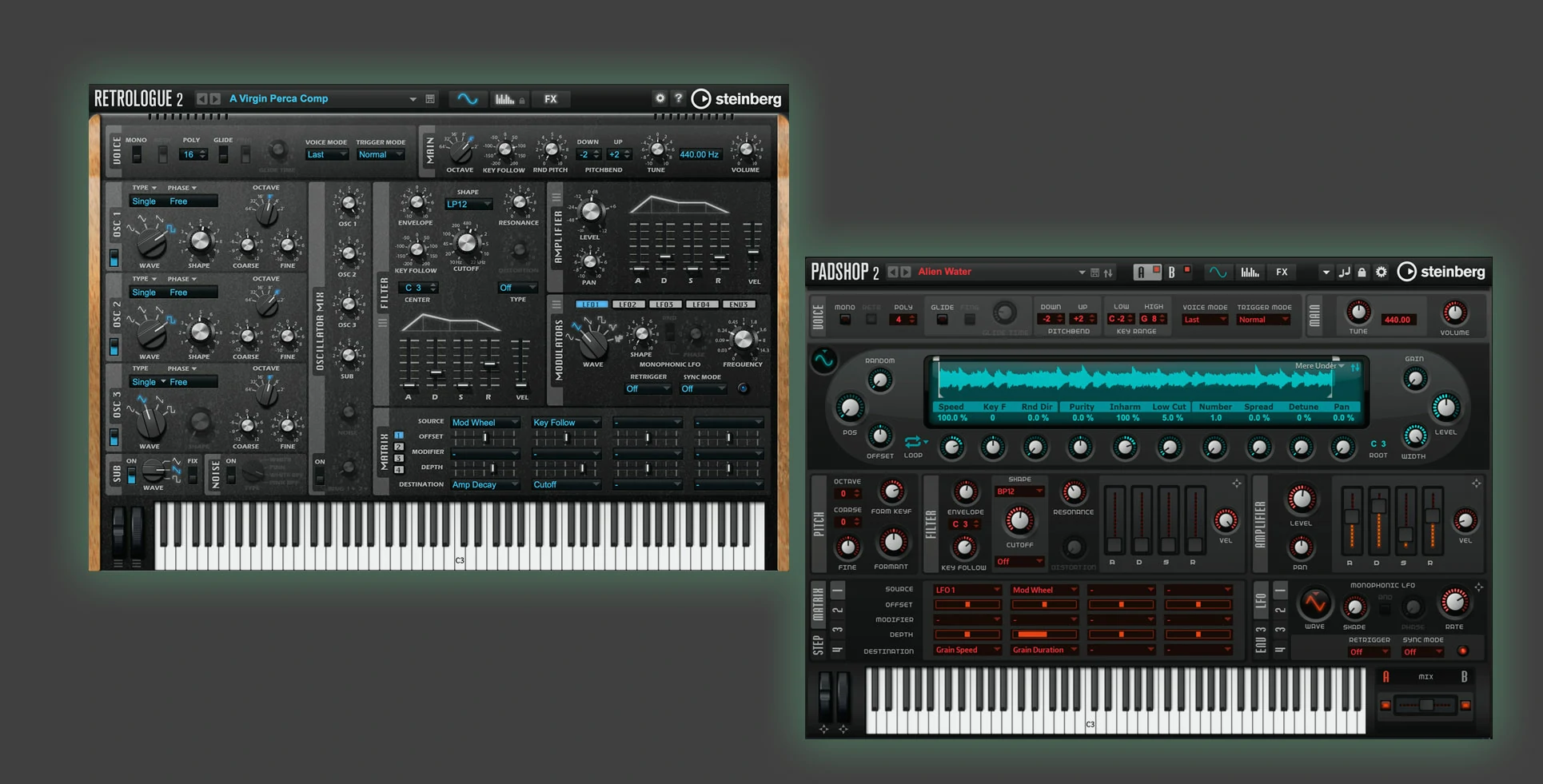Open Retrologue filter shape LP12 dropdown
The height and width of the screenshot is (784, 1543).
468,205
